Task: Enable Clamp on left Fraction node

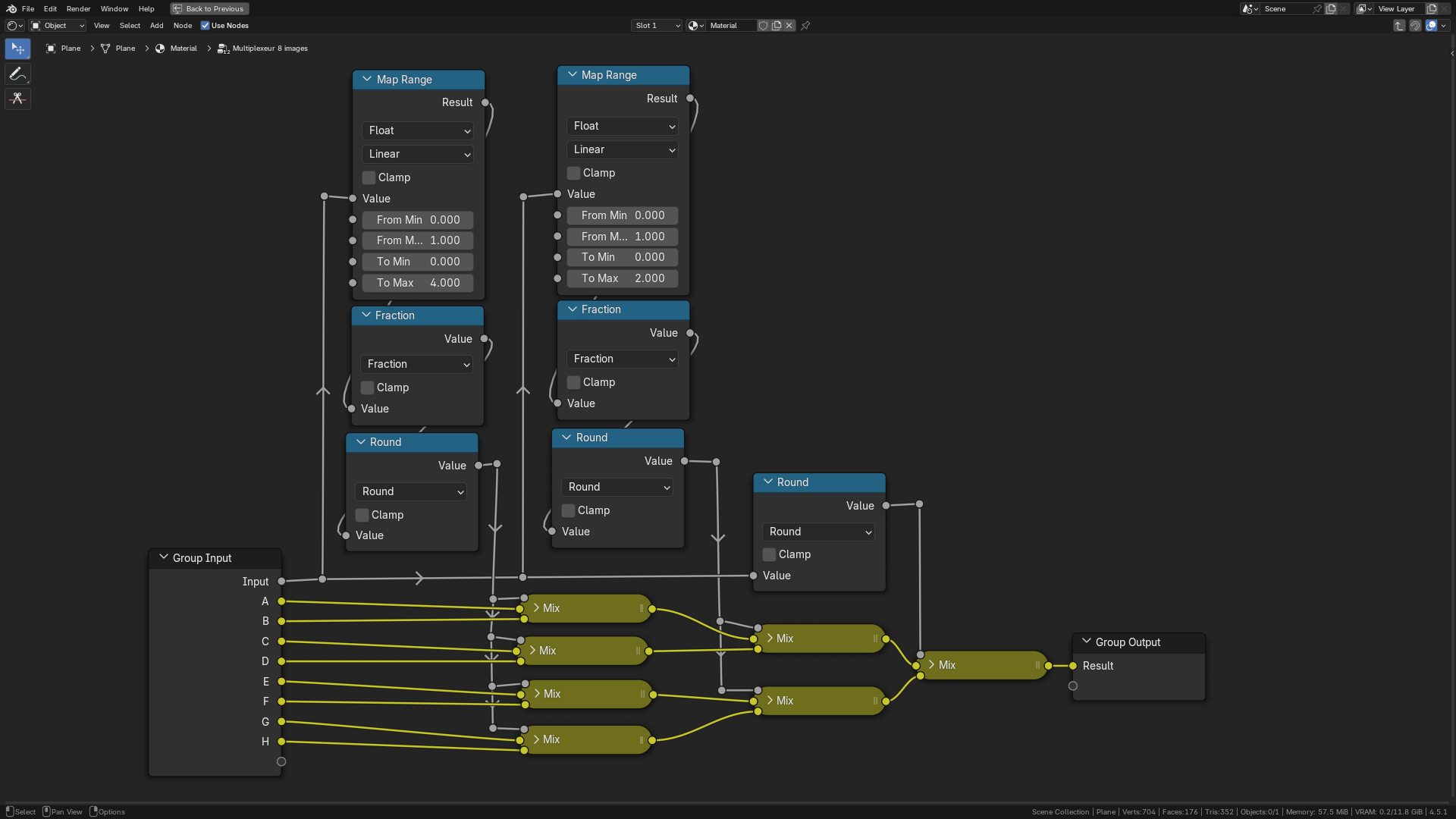Action: tap(367, 388)
